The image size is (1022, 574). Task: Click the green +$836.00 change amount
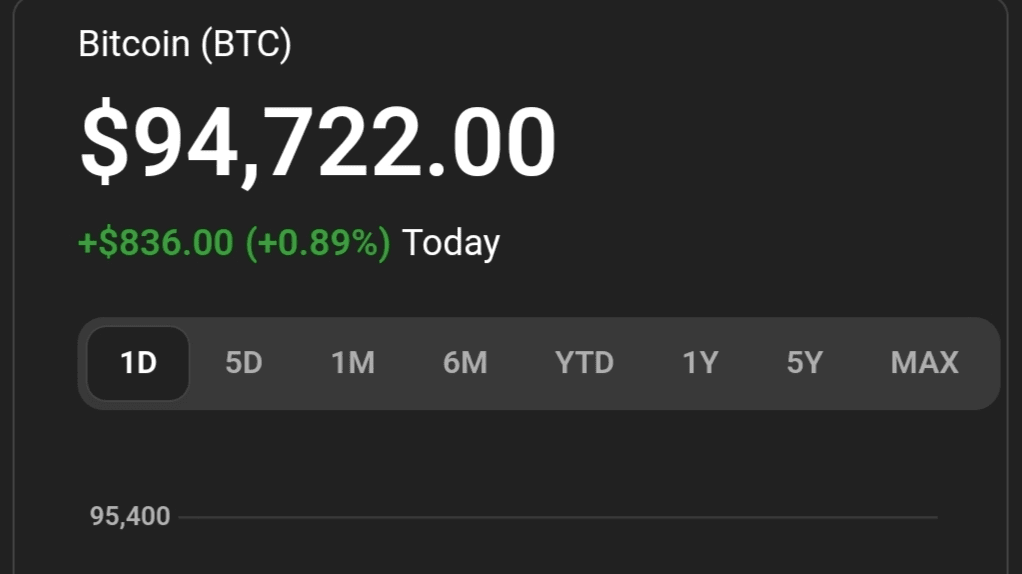(x=156, y=243)
